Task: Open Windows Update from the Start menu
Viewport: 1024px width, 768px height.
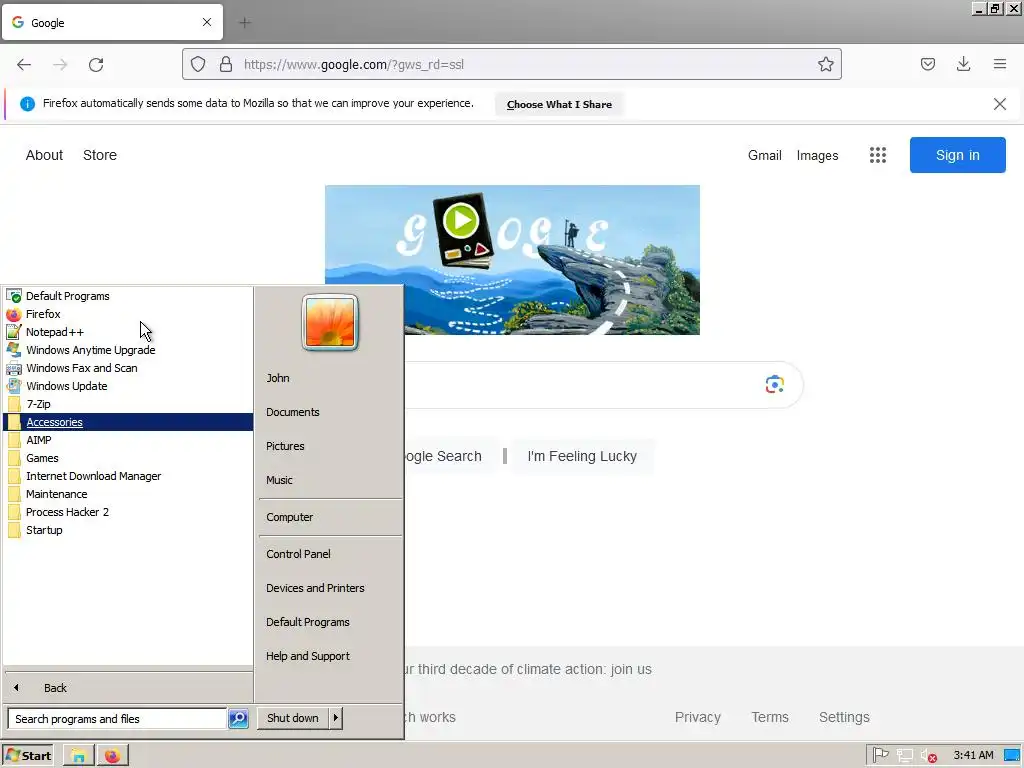Action: [128, 386]
